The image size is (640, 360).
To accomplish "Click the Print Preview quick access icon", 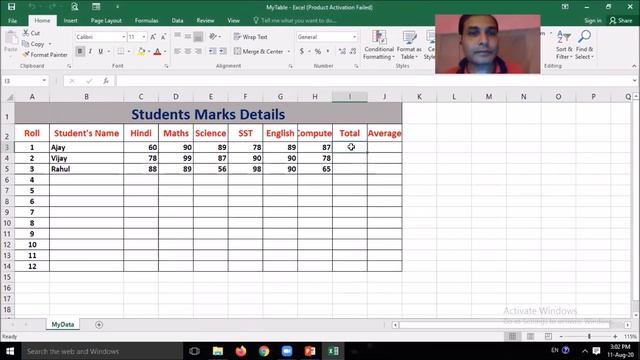I will click(x=75, y=7).
